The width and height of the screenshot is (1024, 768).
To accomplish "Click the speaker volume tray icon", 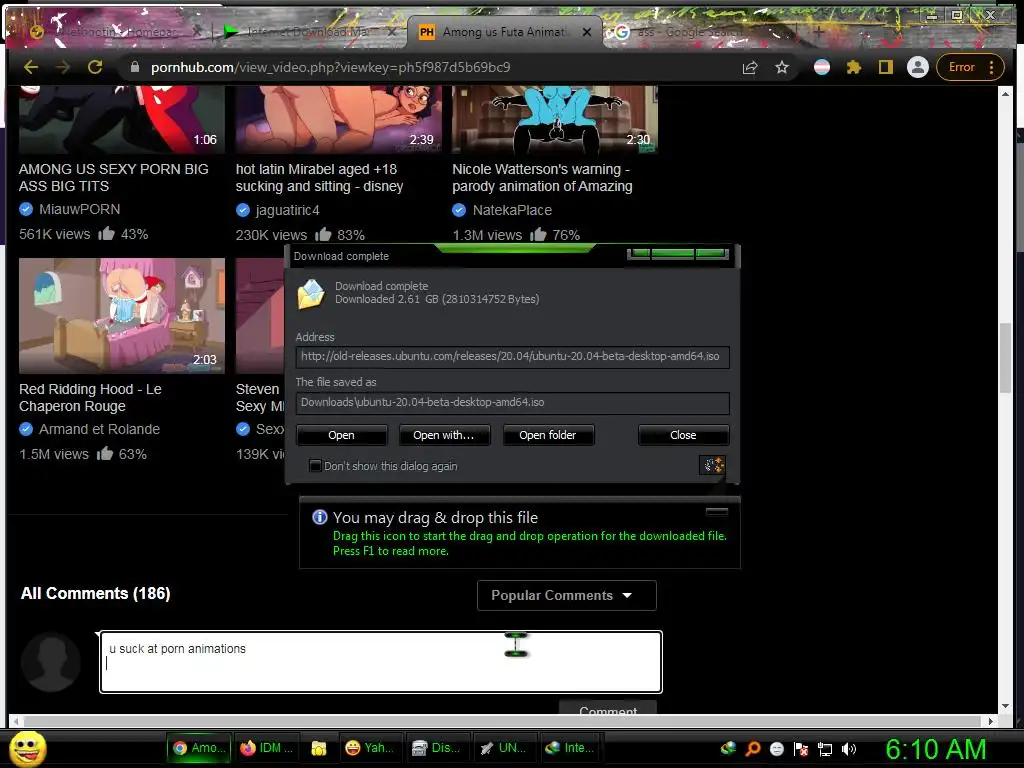I will pos(848,749).
